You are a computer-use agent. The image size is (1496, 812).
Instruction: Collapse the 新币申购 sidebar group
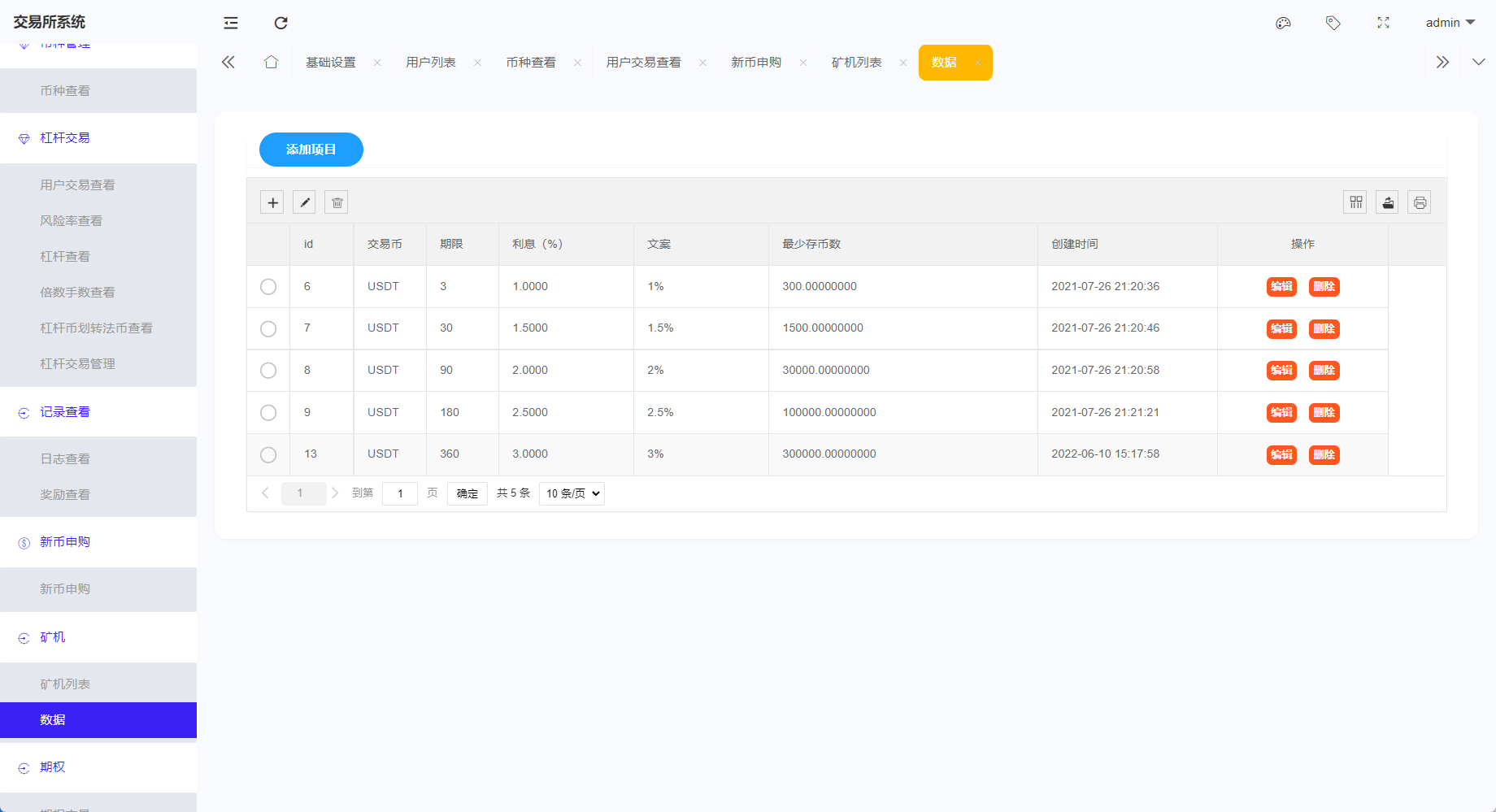point(98,542)
